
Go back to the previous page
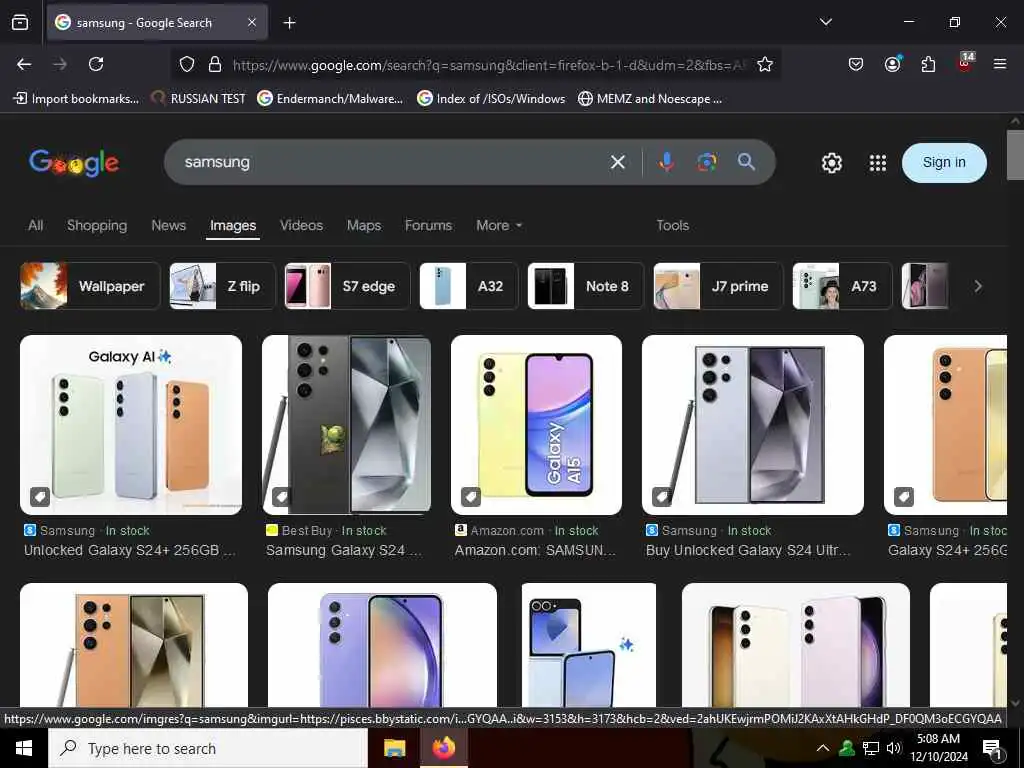click(24, 64)
